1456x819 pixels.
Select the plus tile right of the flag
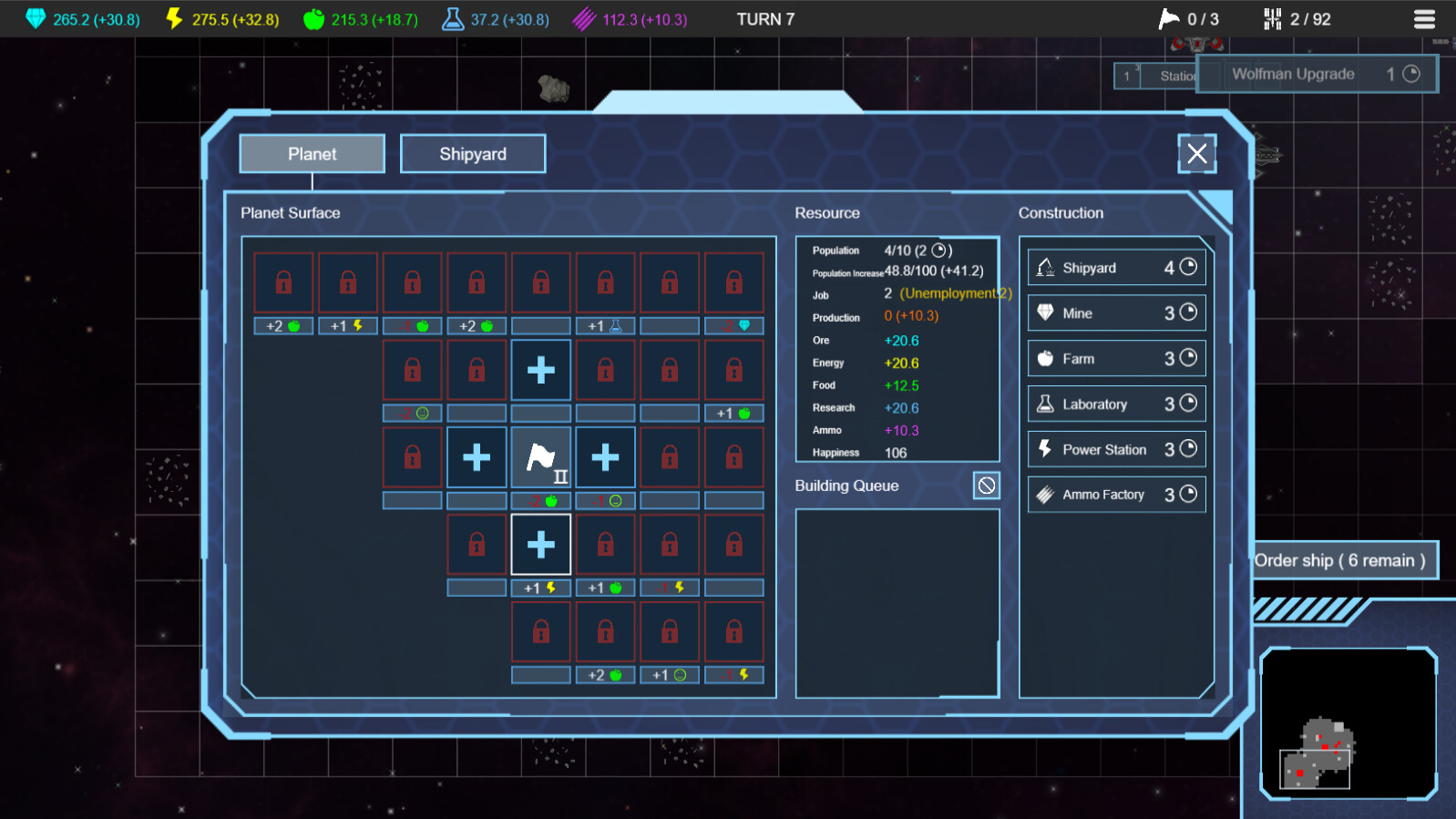point(605,457)
